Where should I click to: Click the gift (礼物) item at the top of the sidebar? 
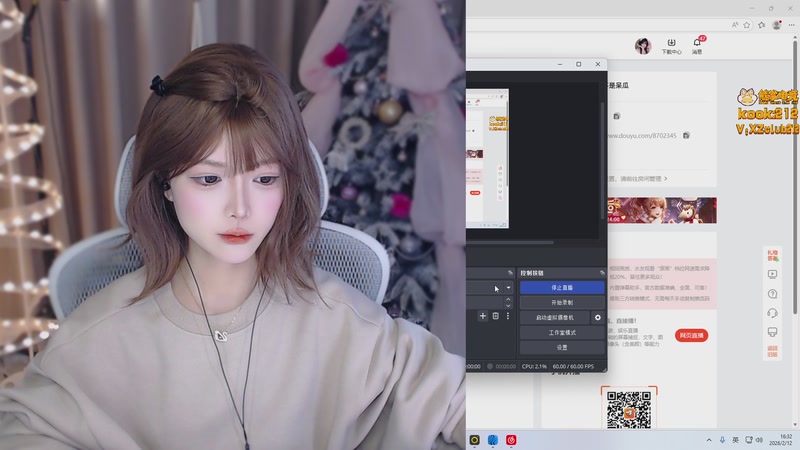772,255
